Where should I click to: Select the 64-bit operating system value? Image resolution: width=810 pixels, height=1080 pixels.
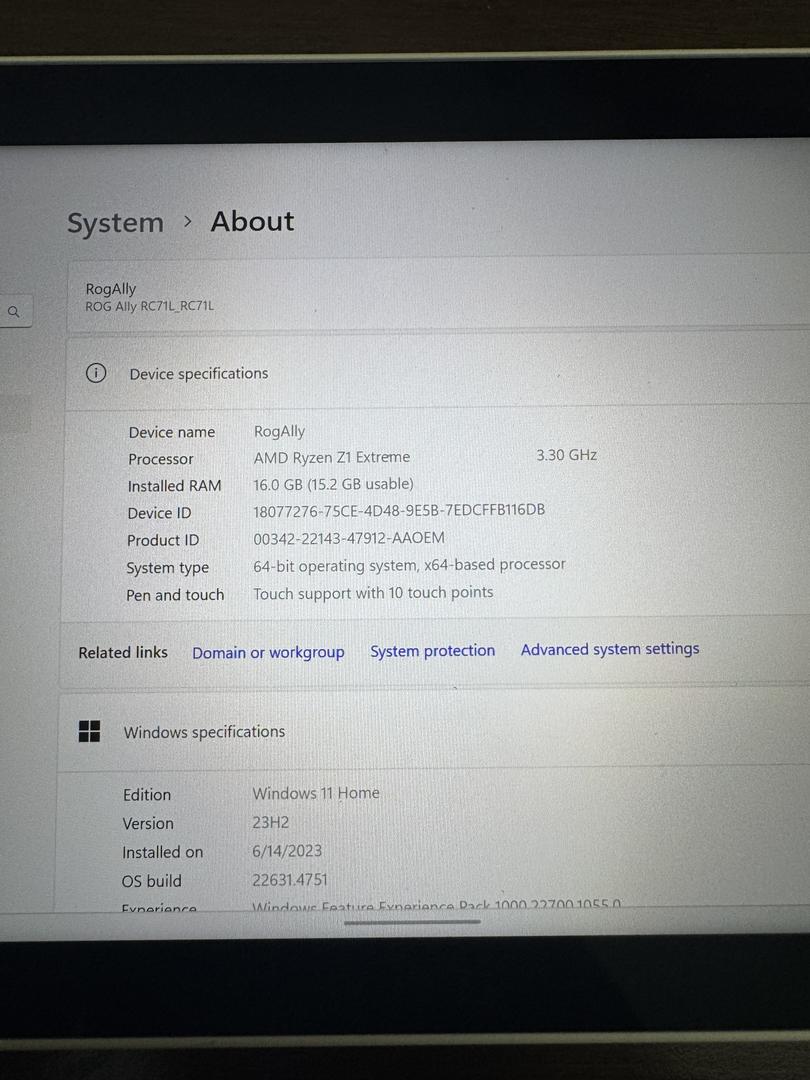(x=409, y=565)
